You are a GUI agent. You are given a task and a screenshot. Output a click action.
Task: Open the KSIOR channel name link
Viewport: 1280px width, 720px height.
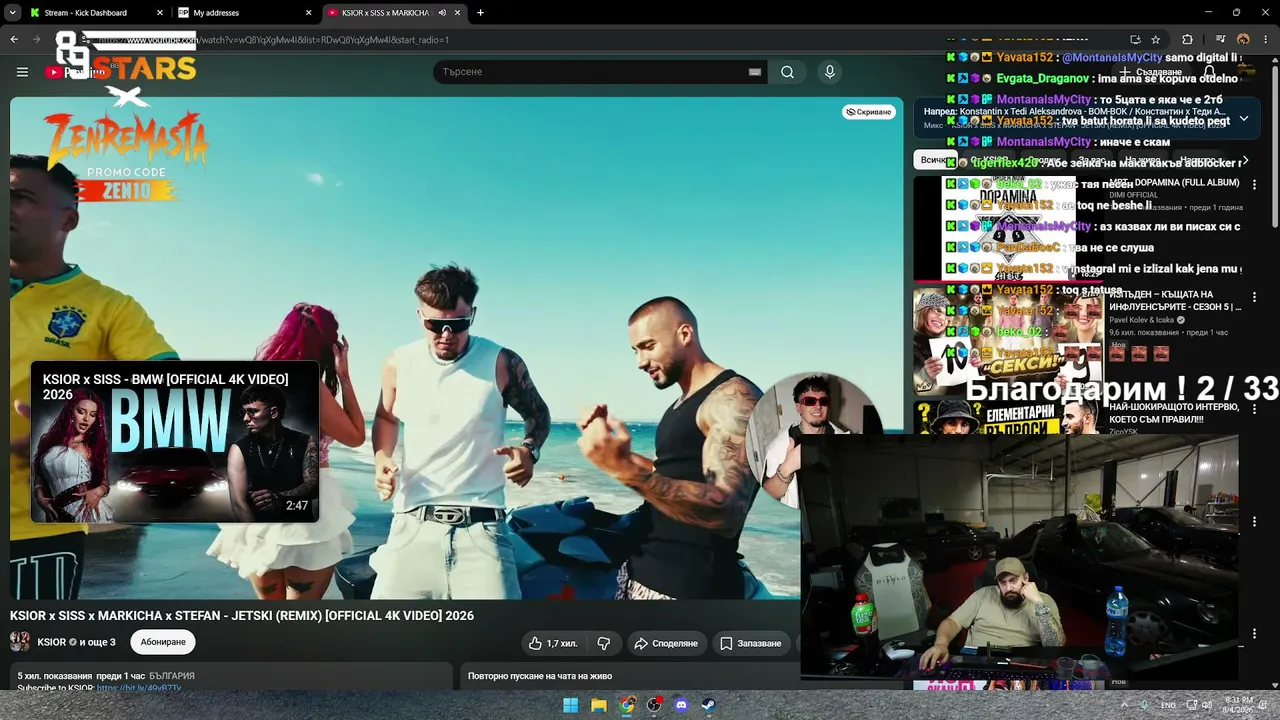(51, 642)
